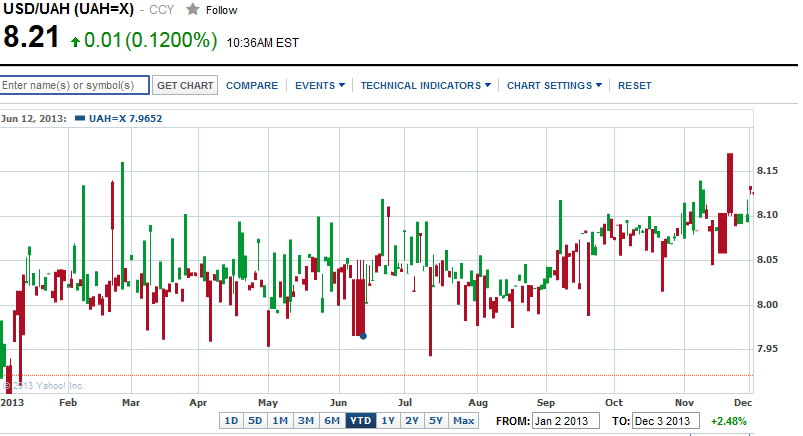Choose the 6M time range

click(x=332, y=421)
